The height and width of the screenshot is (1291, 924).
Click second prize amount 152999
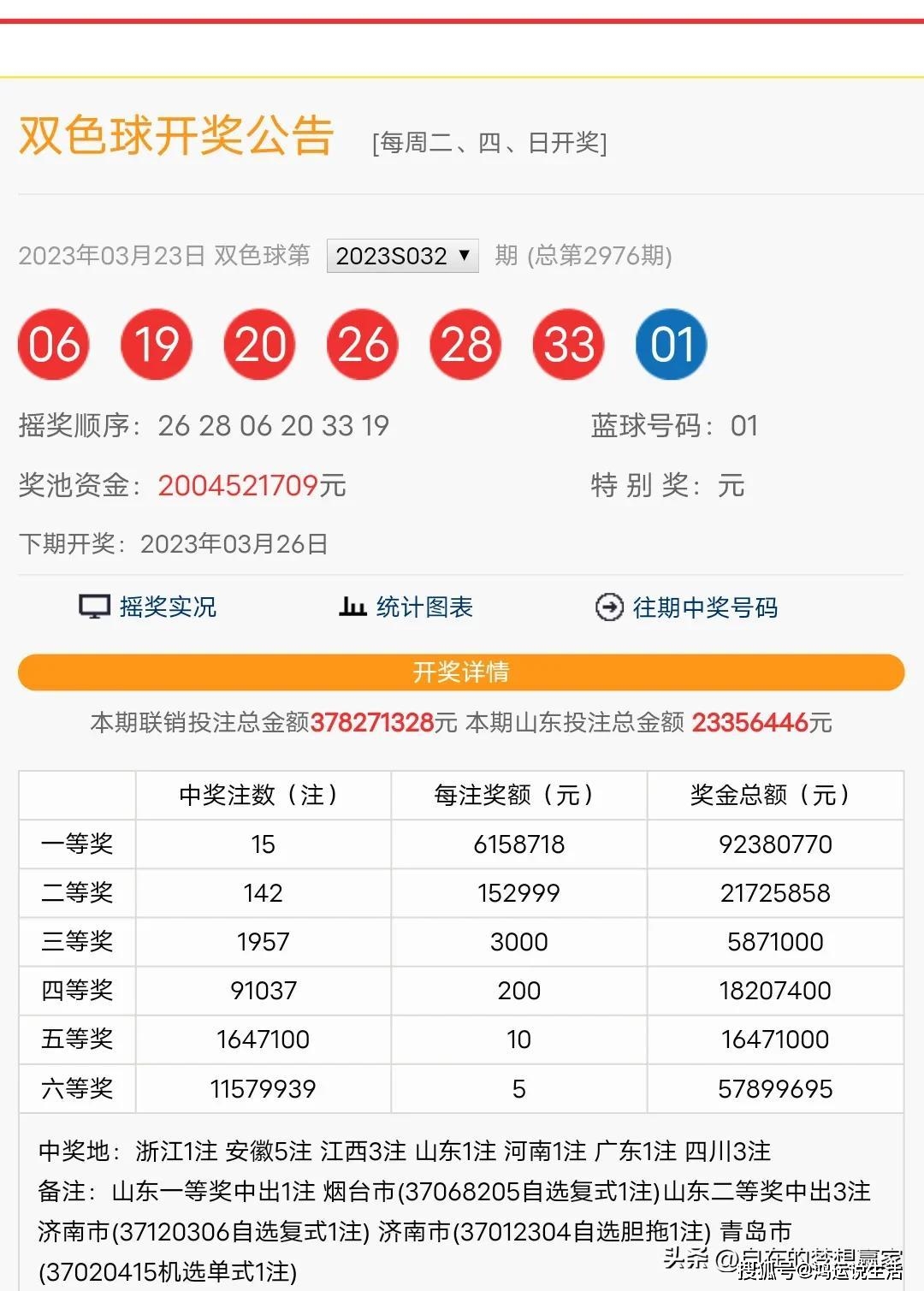[518, 893]
